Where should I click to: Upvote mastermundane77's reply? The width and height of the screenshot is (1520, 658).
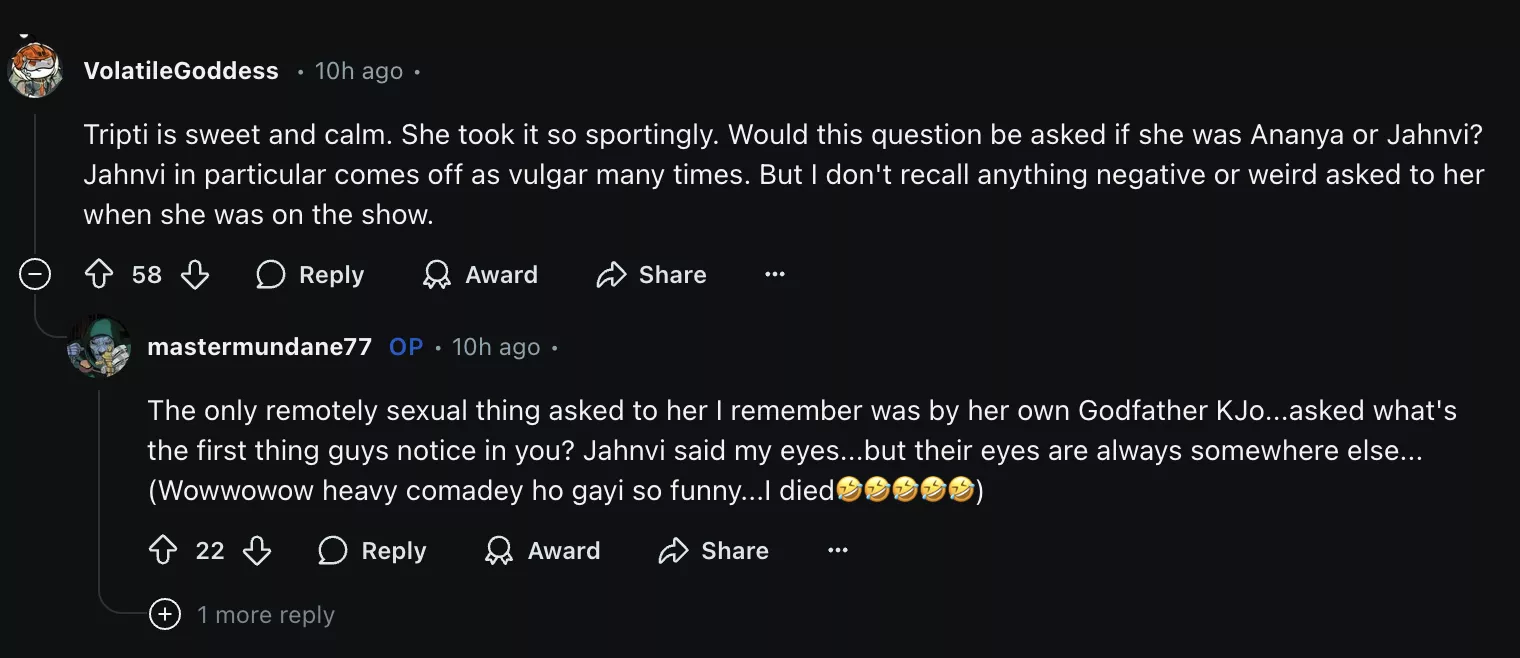[x=162, y=551]
